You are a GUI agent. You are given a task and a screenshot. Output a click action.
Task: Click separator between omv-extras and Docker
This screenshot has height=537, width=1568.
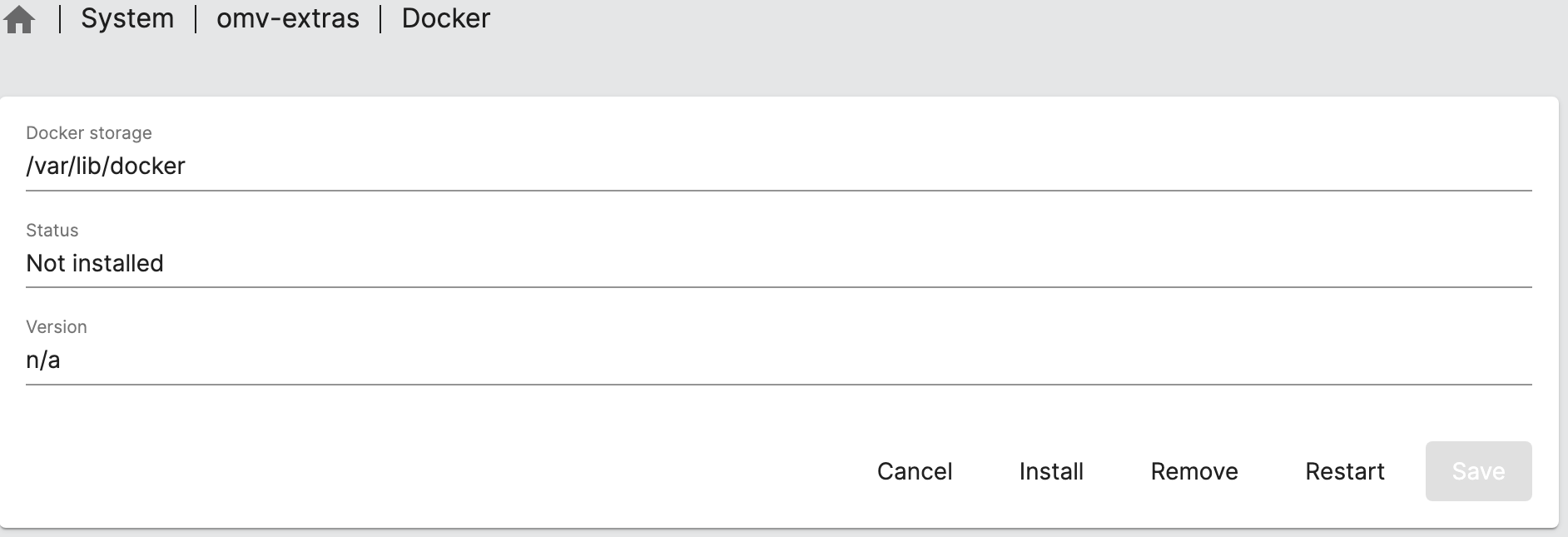(x=380, y=19)
